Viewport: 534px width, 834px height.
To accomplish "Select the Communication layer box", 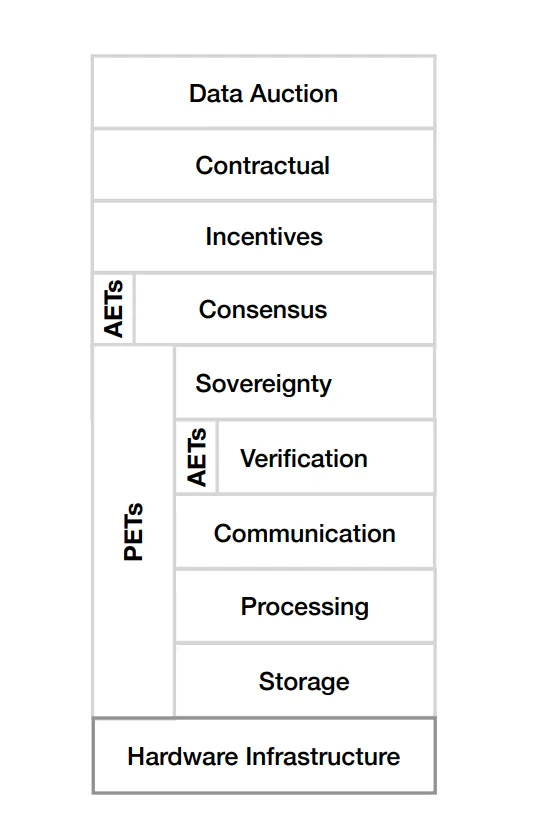I will 305,532.
